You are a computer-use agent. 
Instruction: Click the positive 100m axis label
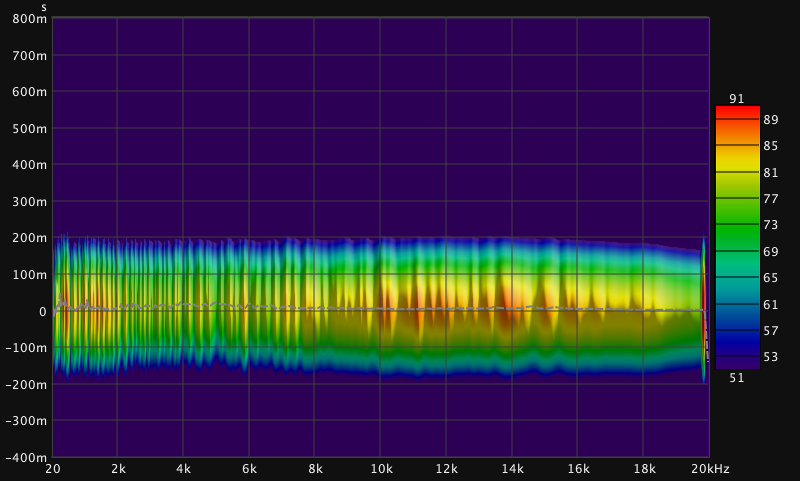pyautogui.click(x=29, y=274)
